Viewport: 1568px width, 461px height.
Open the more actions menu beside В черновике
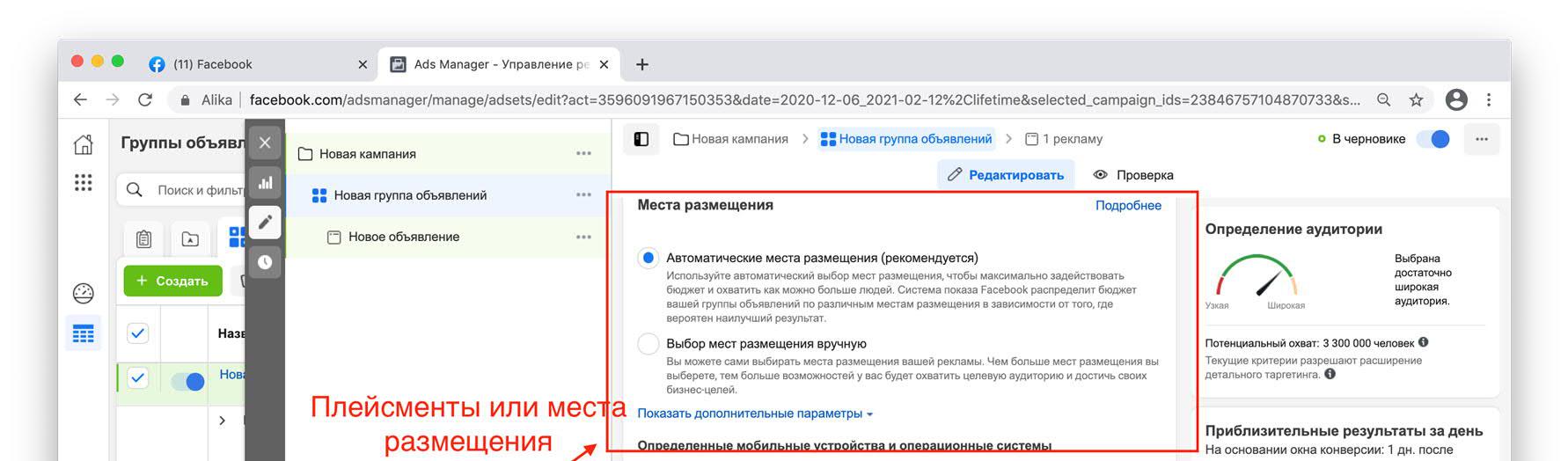(x=1482, y=139)
